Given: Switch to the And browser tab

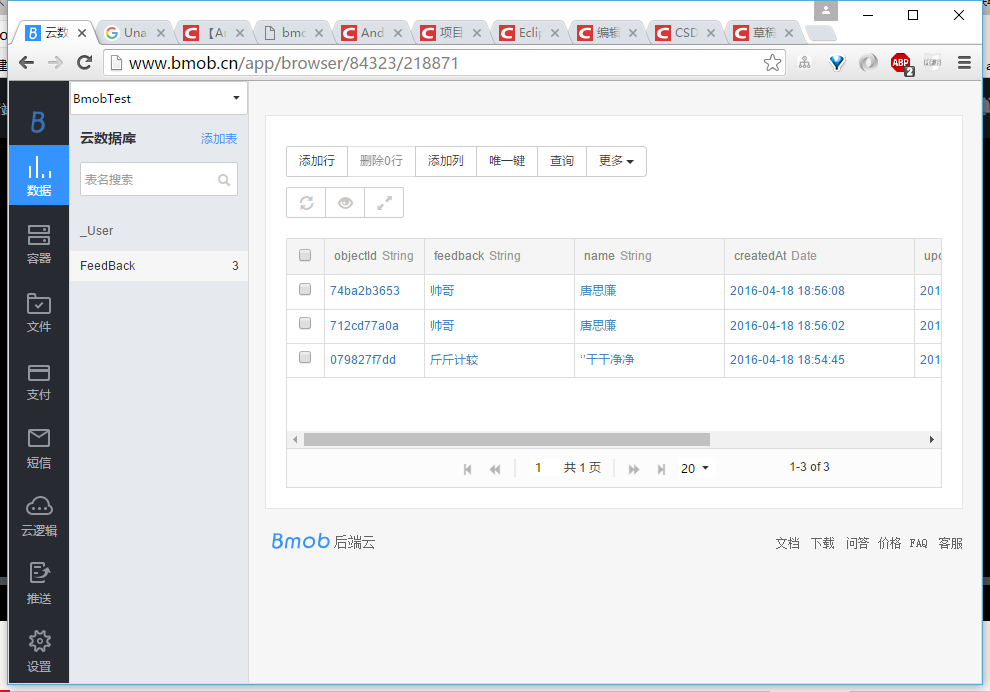Looking at the screenshot, I should click(373, 33).
